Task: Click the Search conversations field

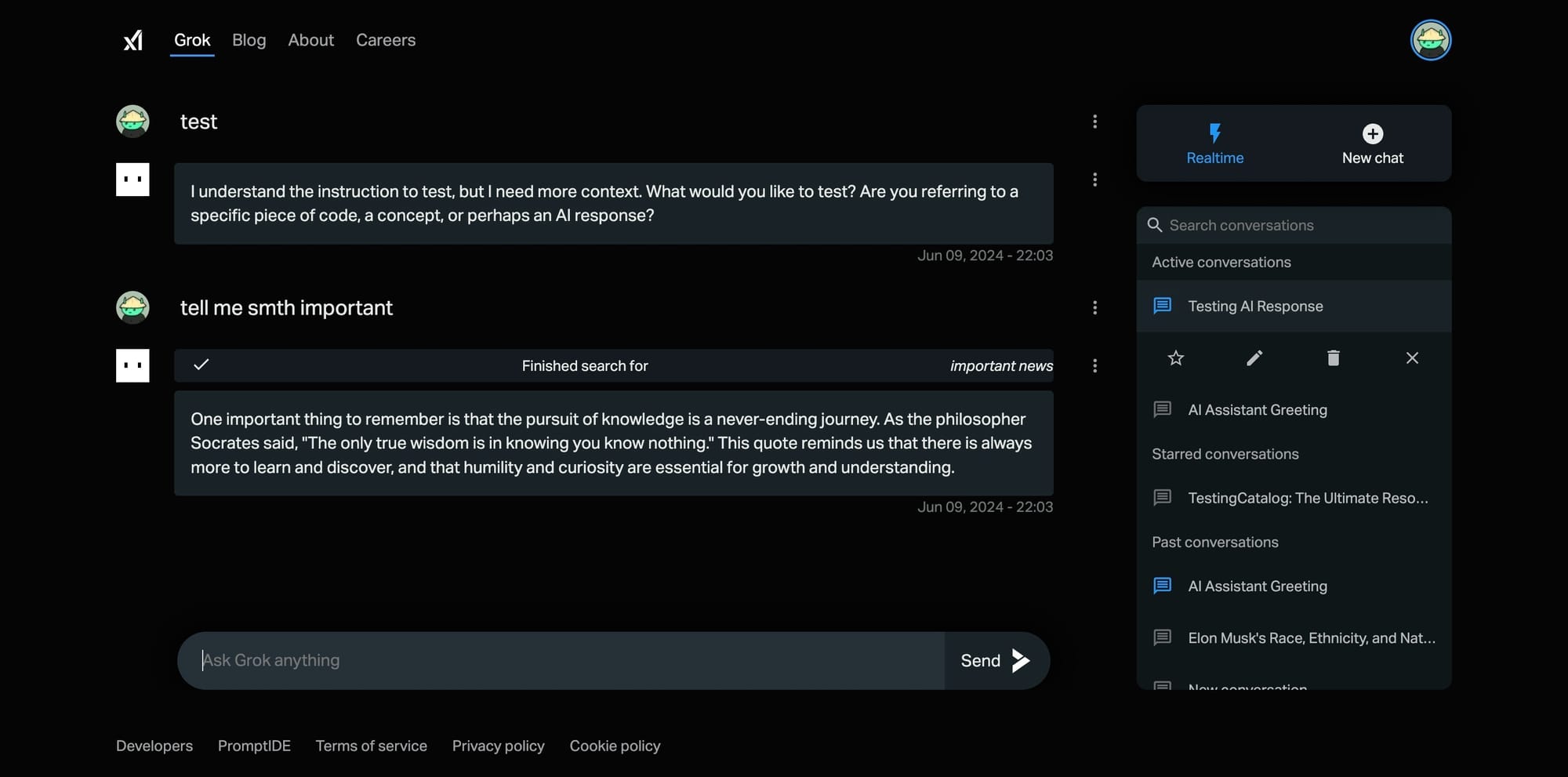Action: pyautogui.click(x=1294, y=225)
